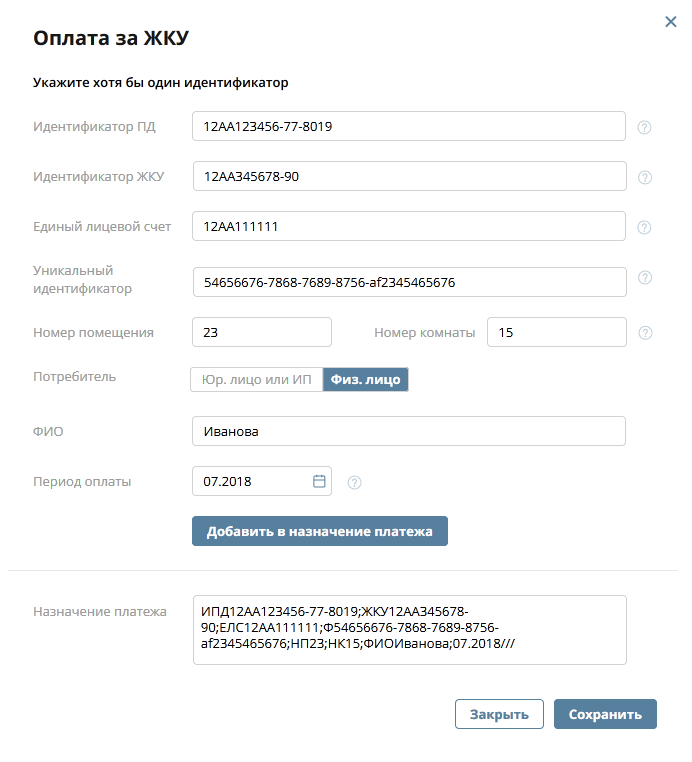Focus the Идентификатор ПД input field
The height and width of the screenshot is (762, 692).
[409, 126]
